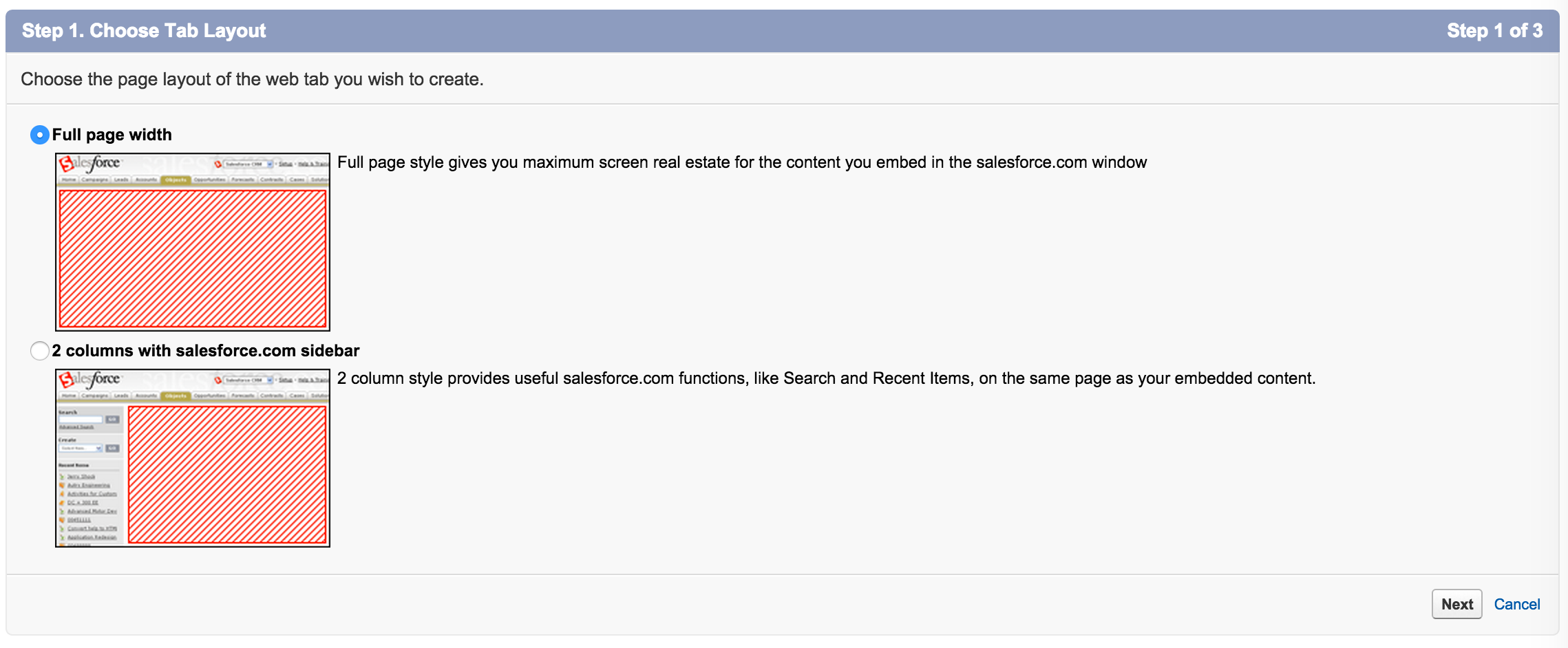Cancel the web tab wizard
Screen dimensions: 1568x648
click(x=1516, y=604)
